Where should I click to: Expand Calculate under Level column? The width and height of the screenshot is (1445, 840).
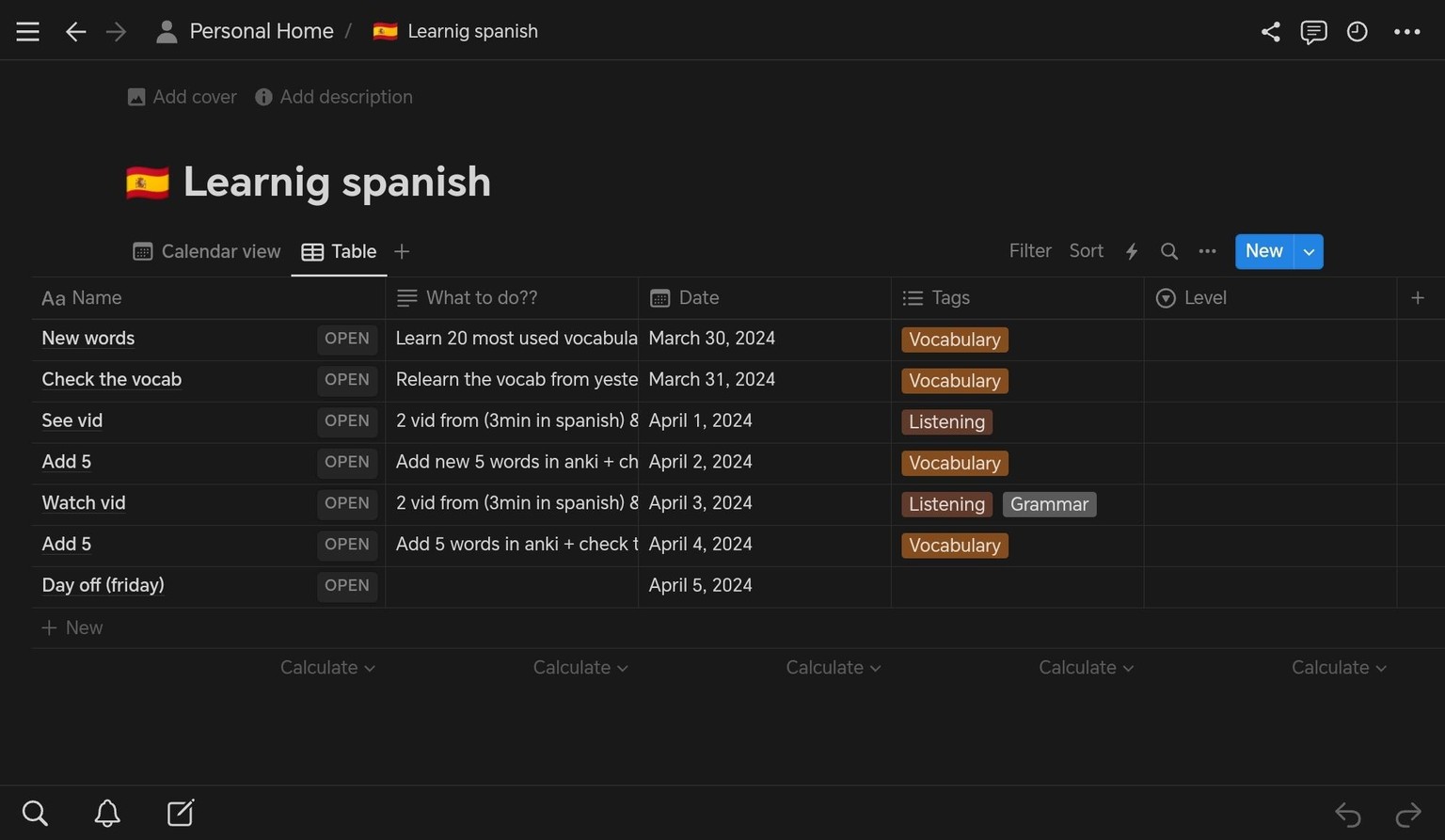[x=1339, y=667]
